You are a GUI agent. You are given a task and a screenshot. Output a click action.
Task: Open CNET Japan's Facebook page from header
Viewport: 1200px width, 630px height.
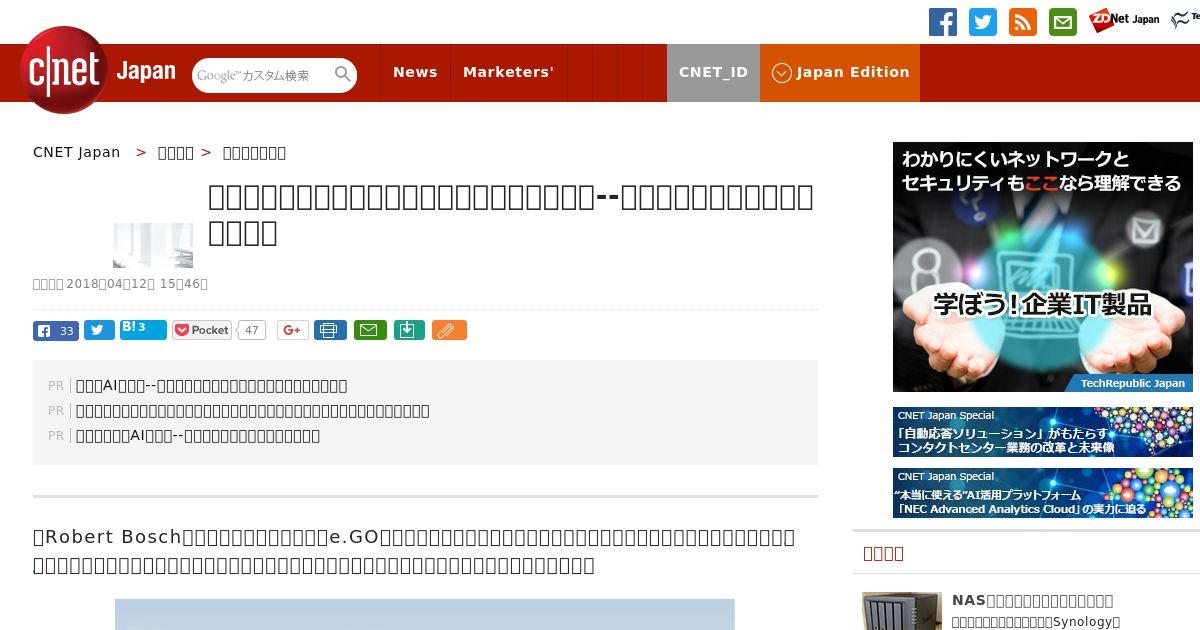(943, 22)
